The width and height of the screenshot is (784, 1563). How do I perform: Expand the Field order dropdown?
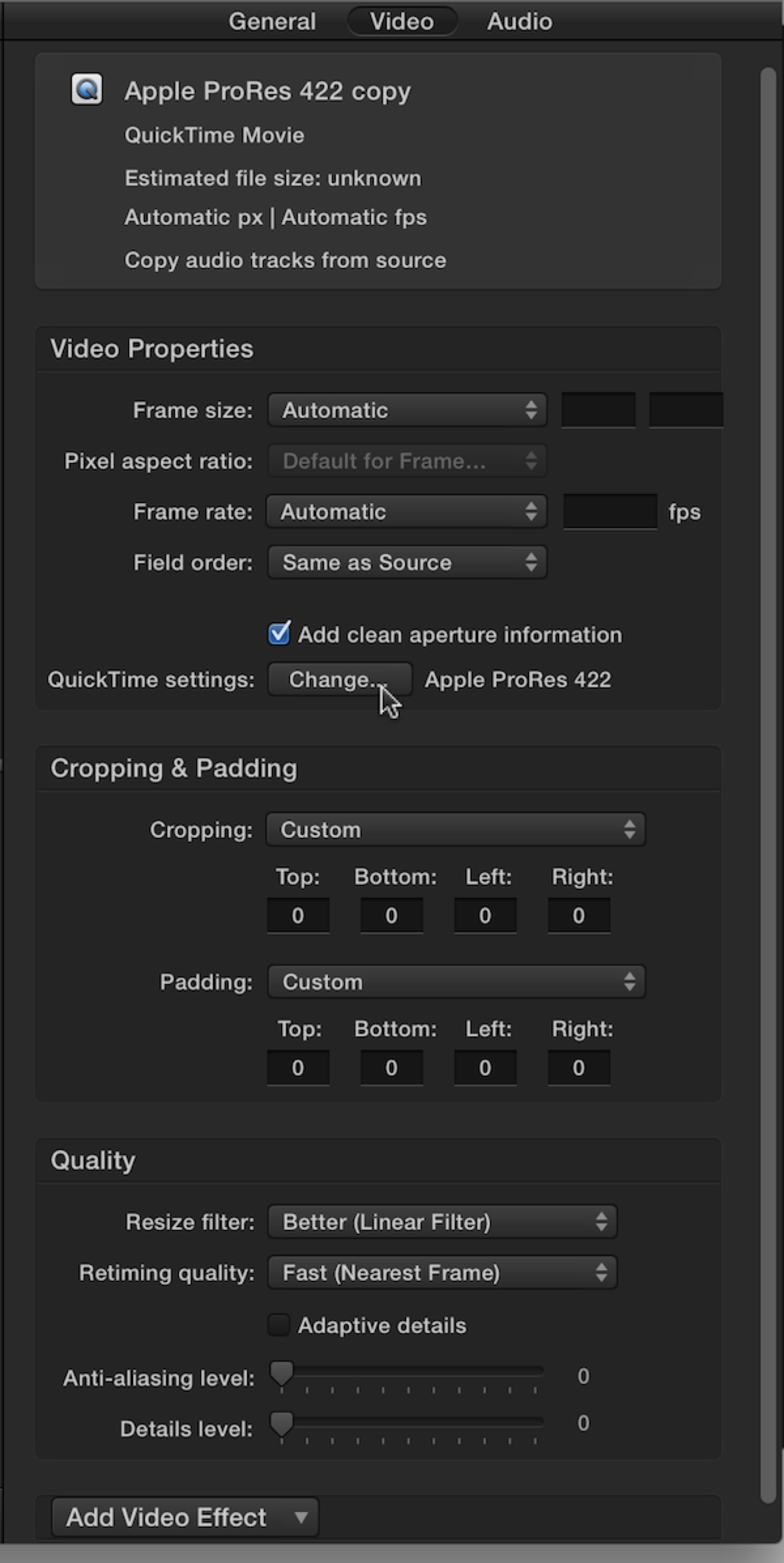click(407, 562)
